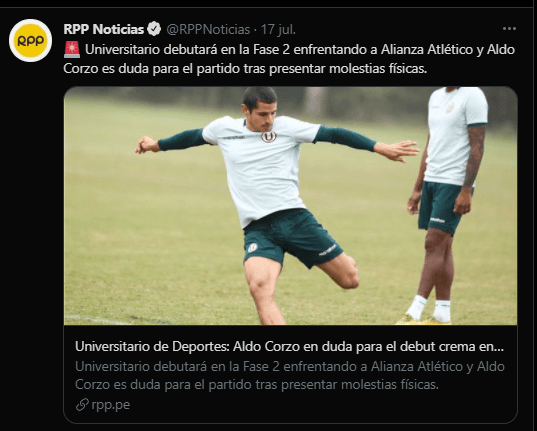Open the RPP profile avatar
The image size is (537, 431).
[30, 40]
